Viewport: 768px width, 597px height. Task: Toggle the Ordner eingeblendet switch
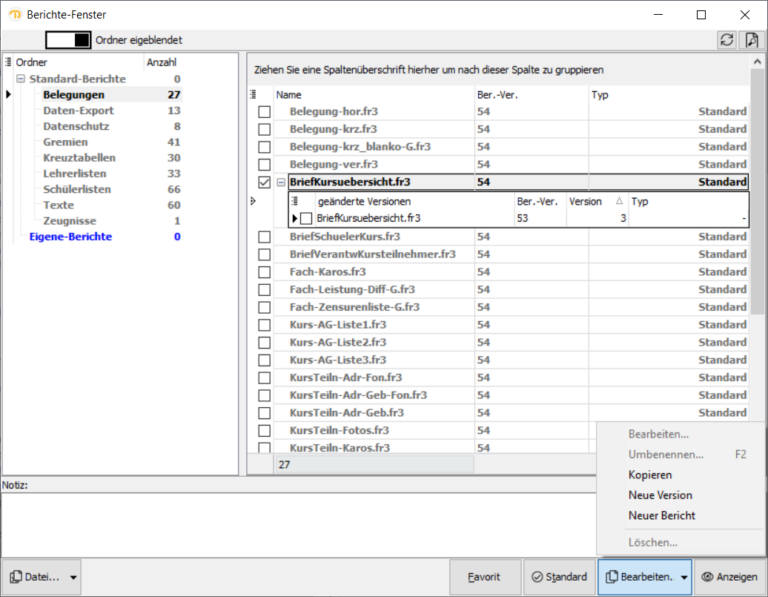pyautogui.click(x=68, y=40)
